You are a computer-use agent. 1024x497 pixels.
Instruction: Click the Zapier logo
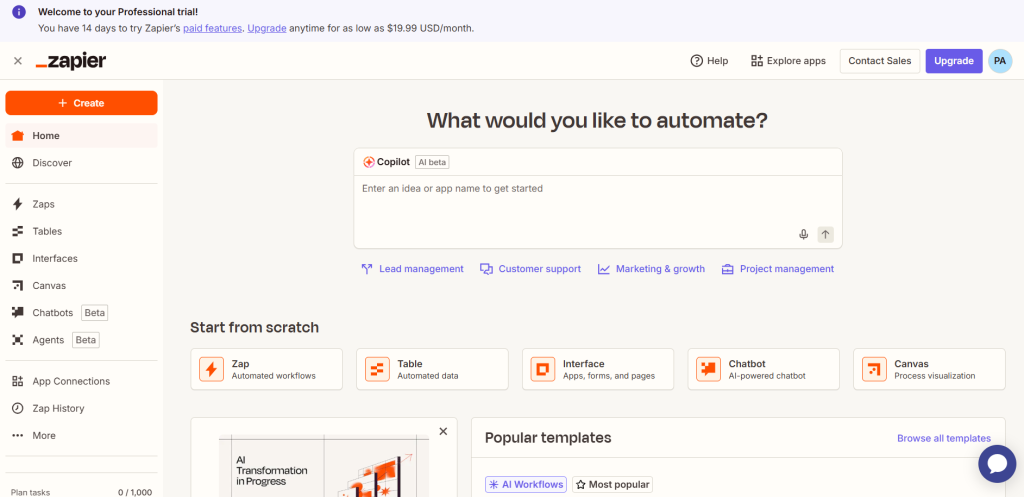71,61
